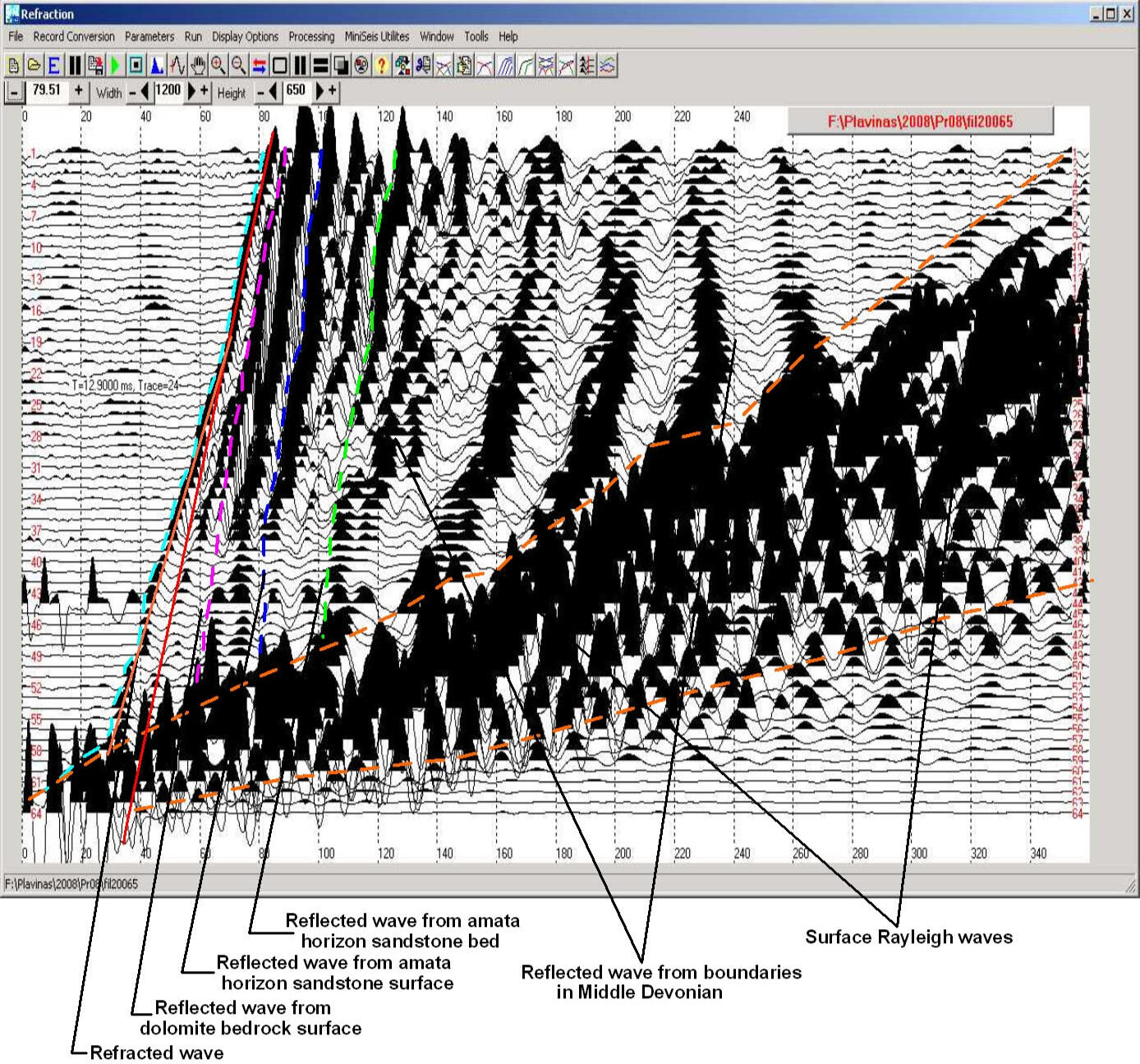
Task: Click the open folder icon in toolbar
Action: [34, 66]
